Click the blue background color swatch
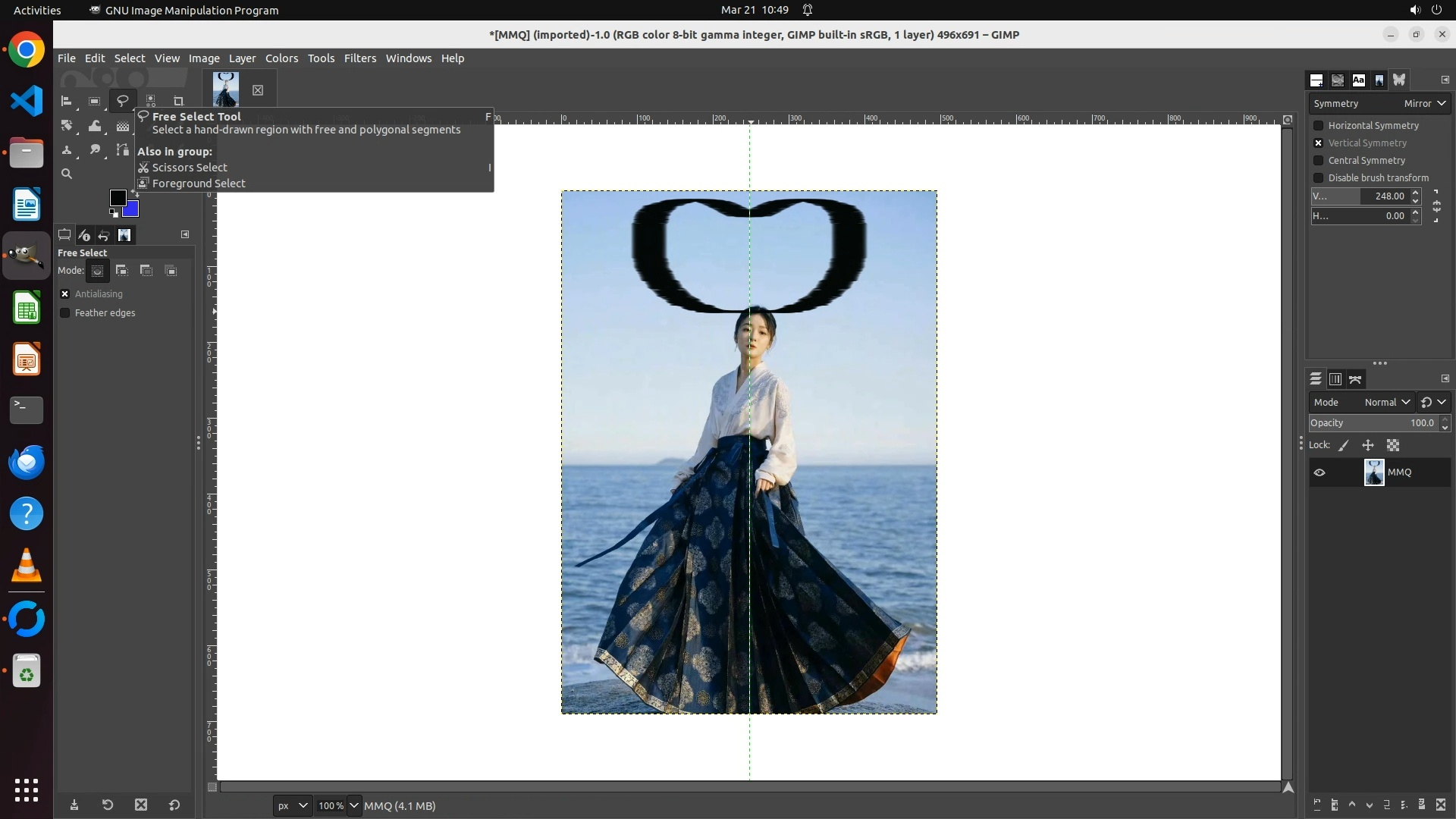Viewport: 1456px width, 819px height. [133, 210]
